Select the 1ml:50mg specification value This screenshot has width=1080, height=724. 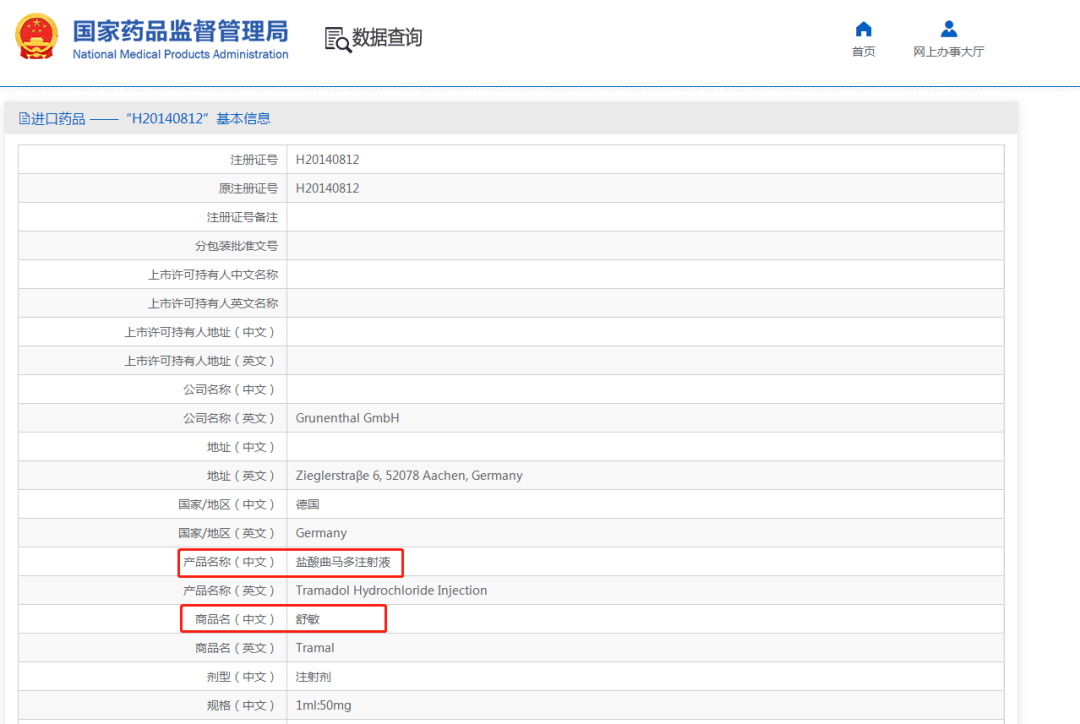click(x=323, y=706)
